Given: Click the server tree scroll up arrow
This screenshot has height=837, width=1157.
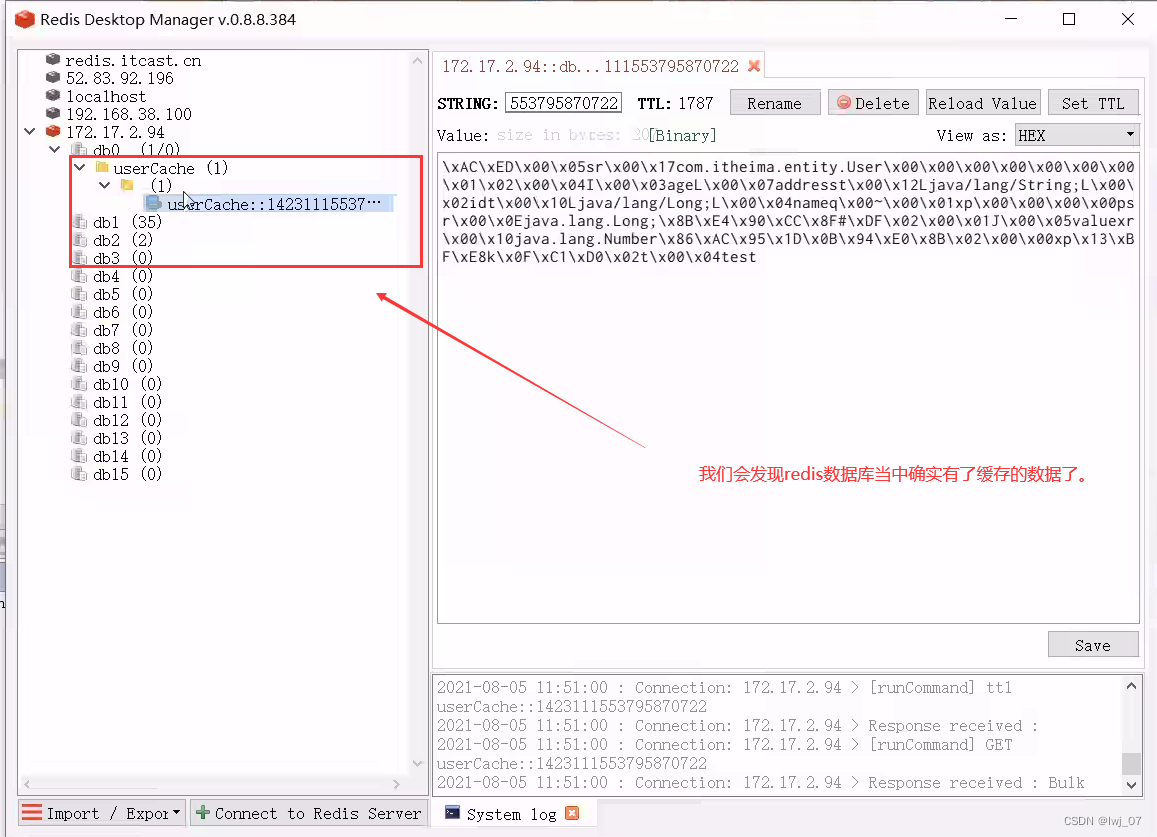Looking at the screenshot, I should (418, 61).
